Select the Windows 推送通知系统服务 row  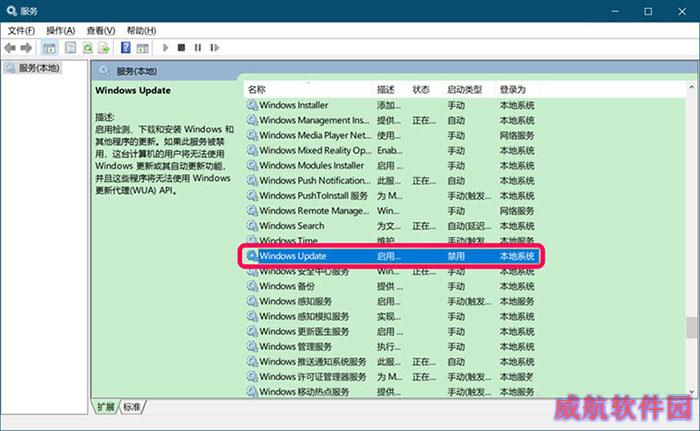[x=391, y=361]
